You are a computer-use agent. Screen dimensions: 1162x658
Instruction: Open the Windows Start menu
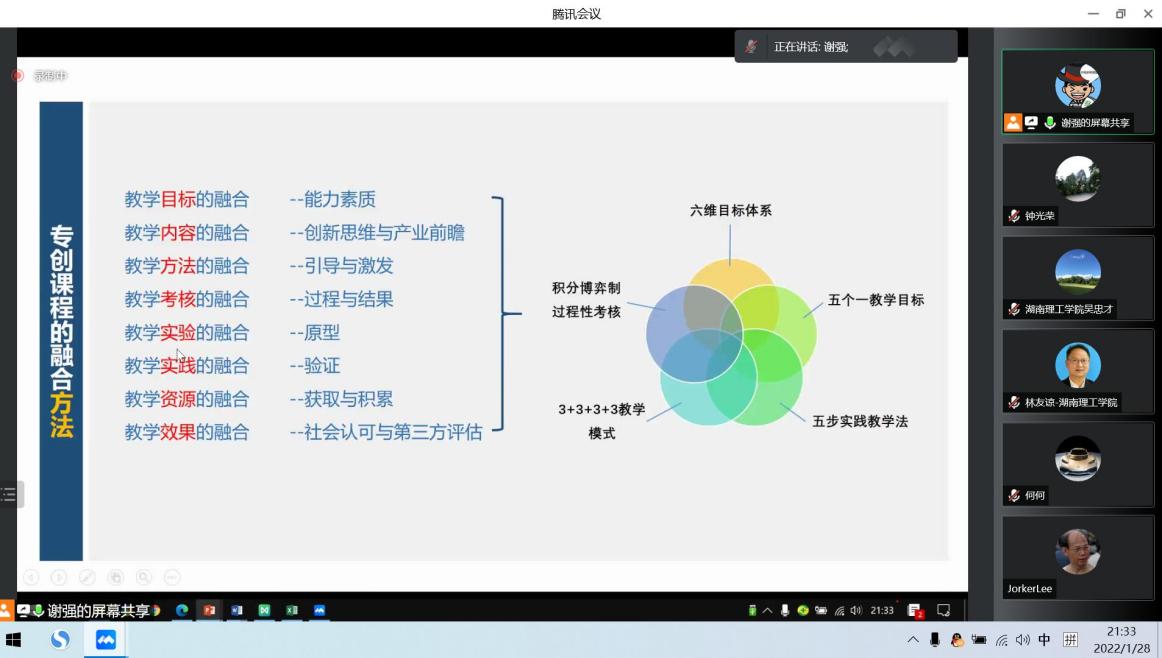point(15,638)
